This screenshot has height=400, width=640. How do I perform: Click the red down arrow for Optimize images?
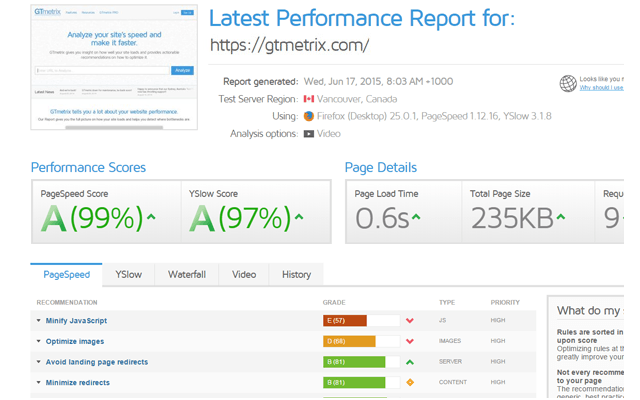pyautogui.click(x=410, y=341)
